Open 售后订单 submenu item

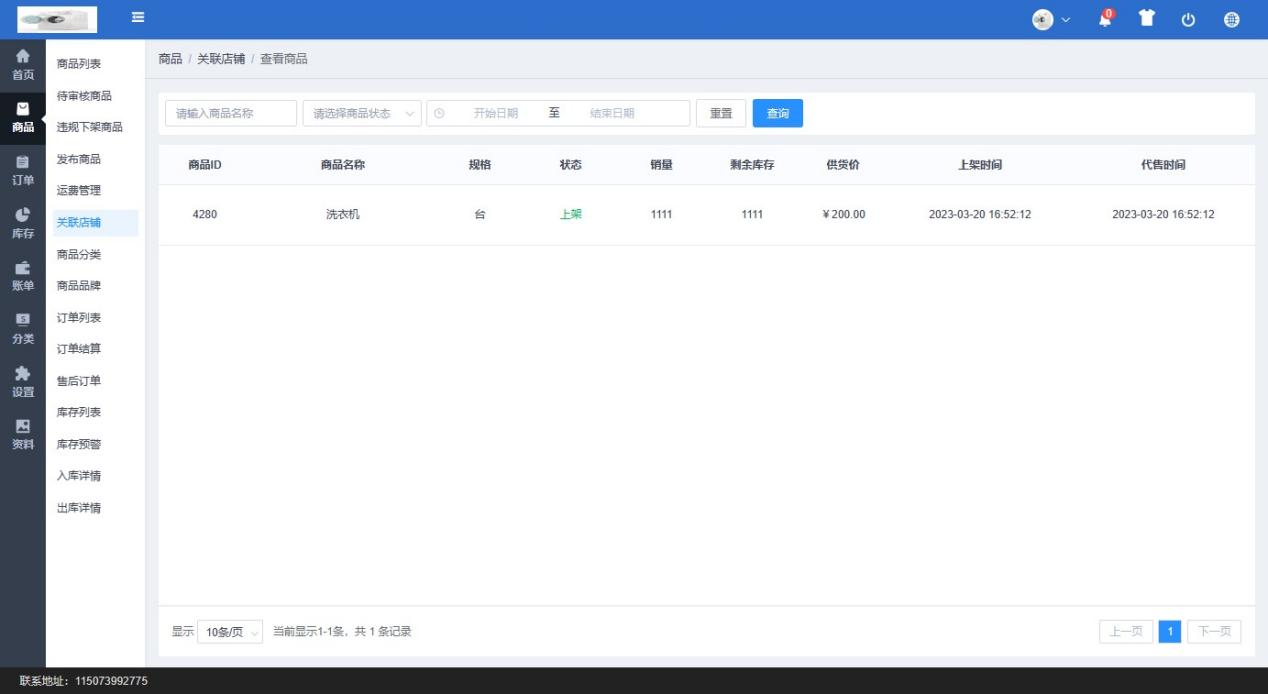click(79, 381)
